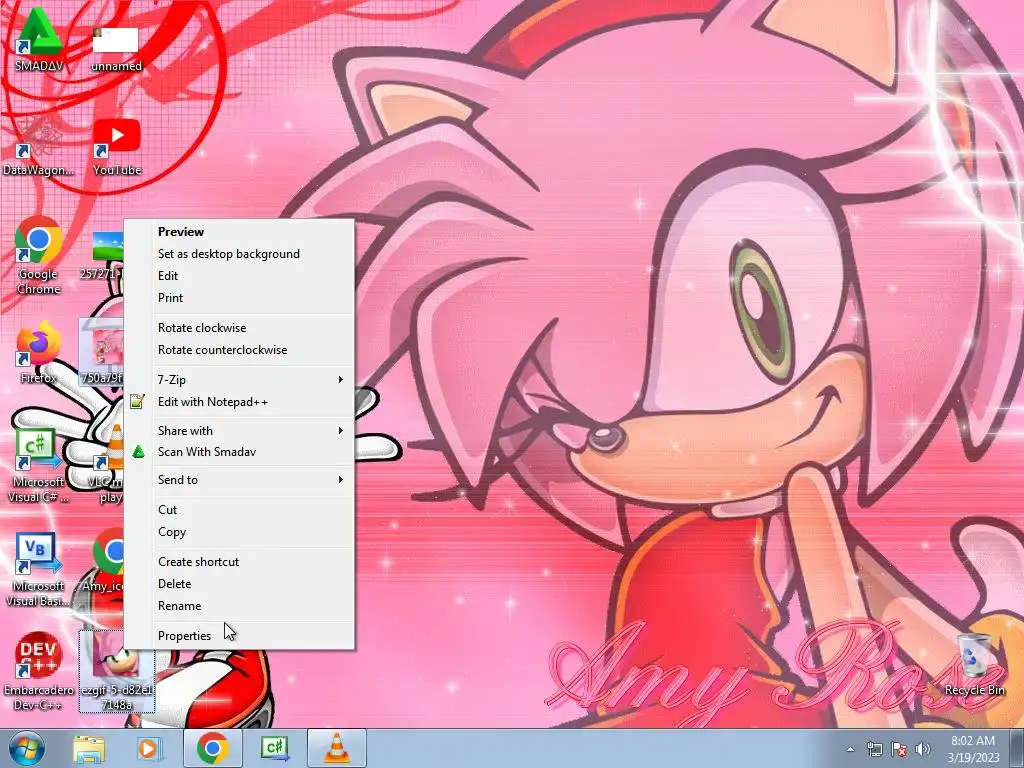Select the Google Chrome desktop icon

coord(39,255)
